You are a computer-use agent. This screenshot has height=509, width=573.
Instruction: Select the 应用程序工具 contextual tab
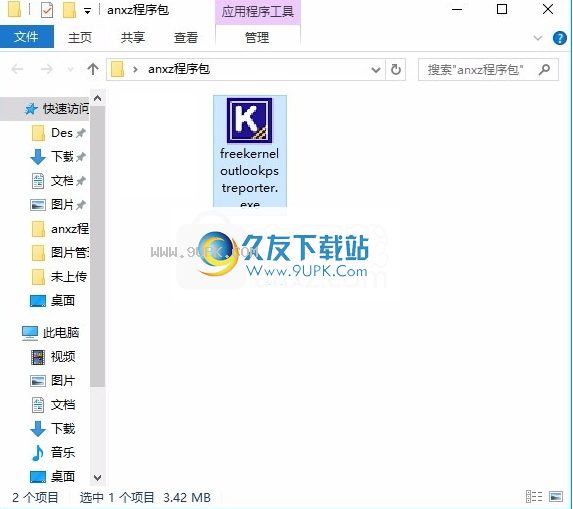pos(258,12)
